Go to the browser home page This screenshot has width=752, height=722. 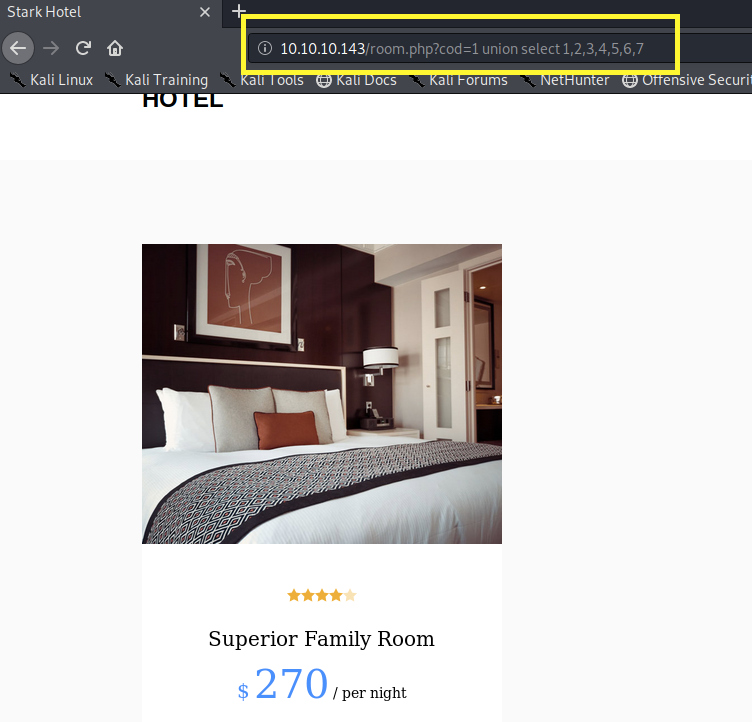click(x=115, y=48)
